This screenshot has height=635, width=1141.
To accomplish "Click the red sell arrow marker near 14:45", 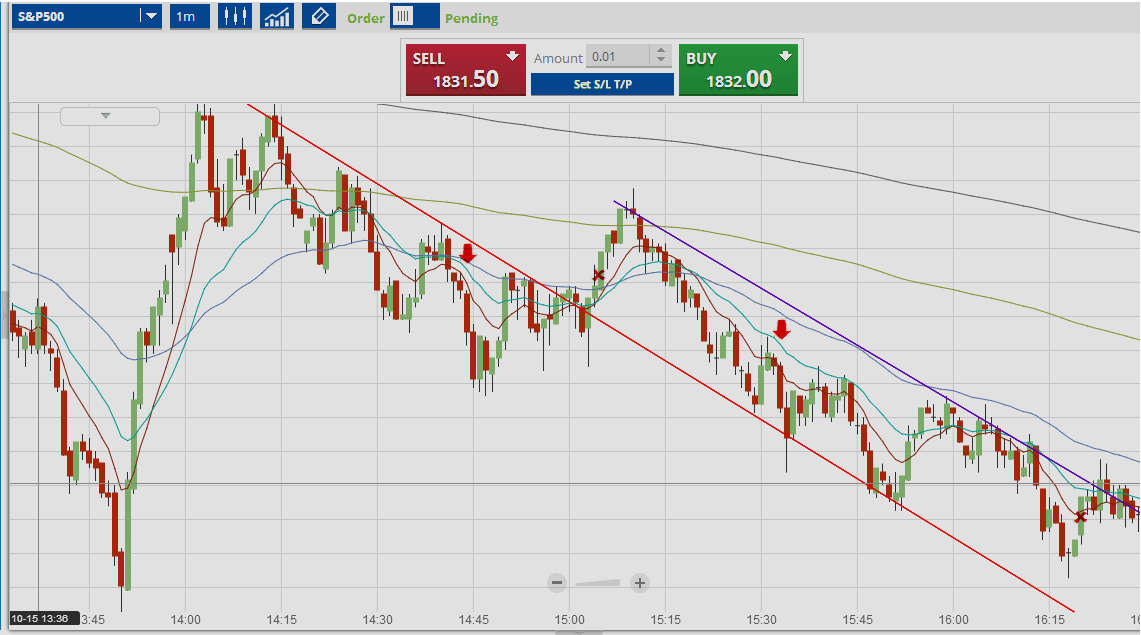I will click(x=468, y=252).
